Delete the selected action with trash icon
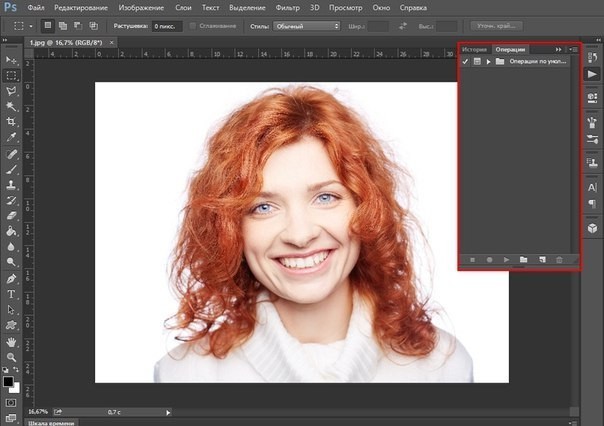The image size is (604, 426). [x=559, y=260]
